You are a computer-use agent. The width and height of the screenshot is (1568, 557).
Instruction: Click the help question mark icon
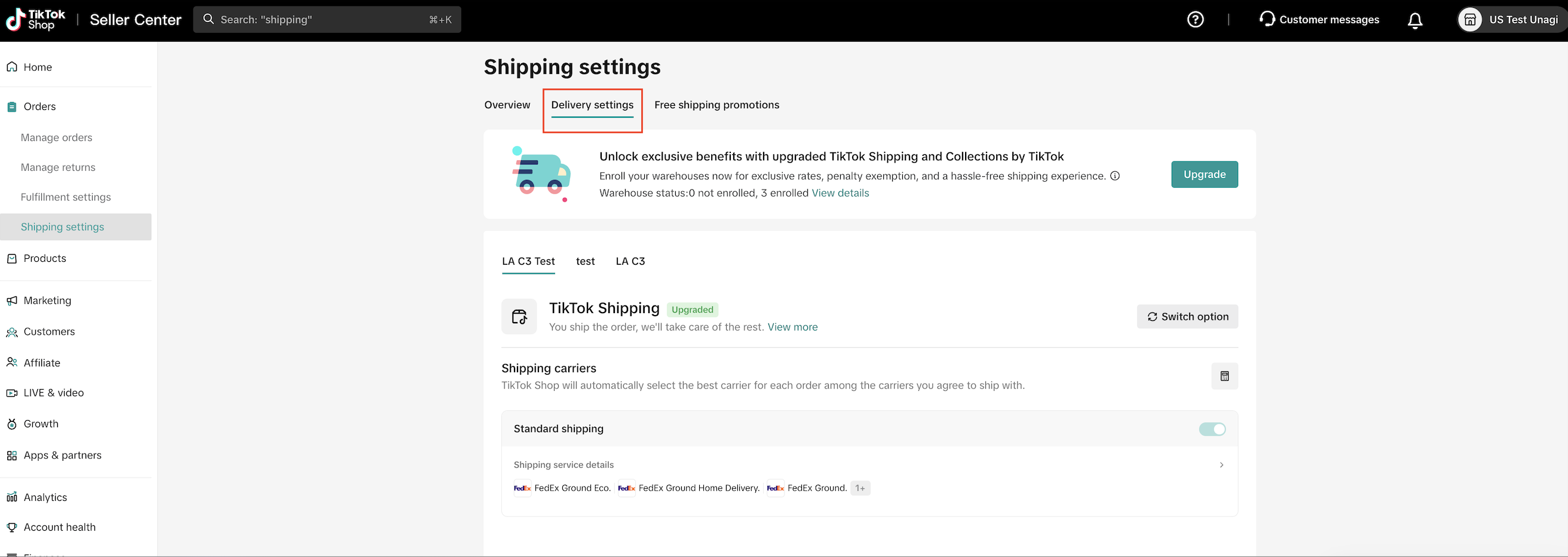click(1195, 20)
